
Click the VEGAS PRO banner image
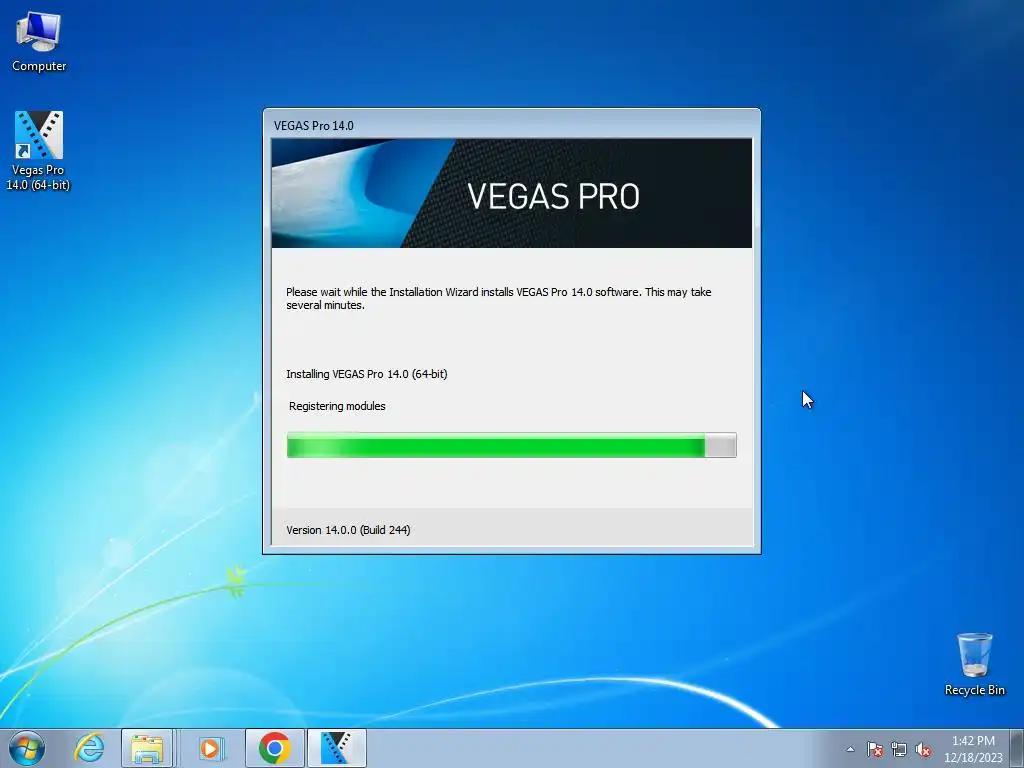(511, 193)
